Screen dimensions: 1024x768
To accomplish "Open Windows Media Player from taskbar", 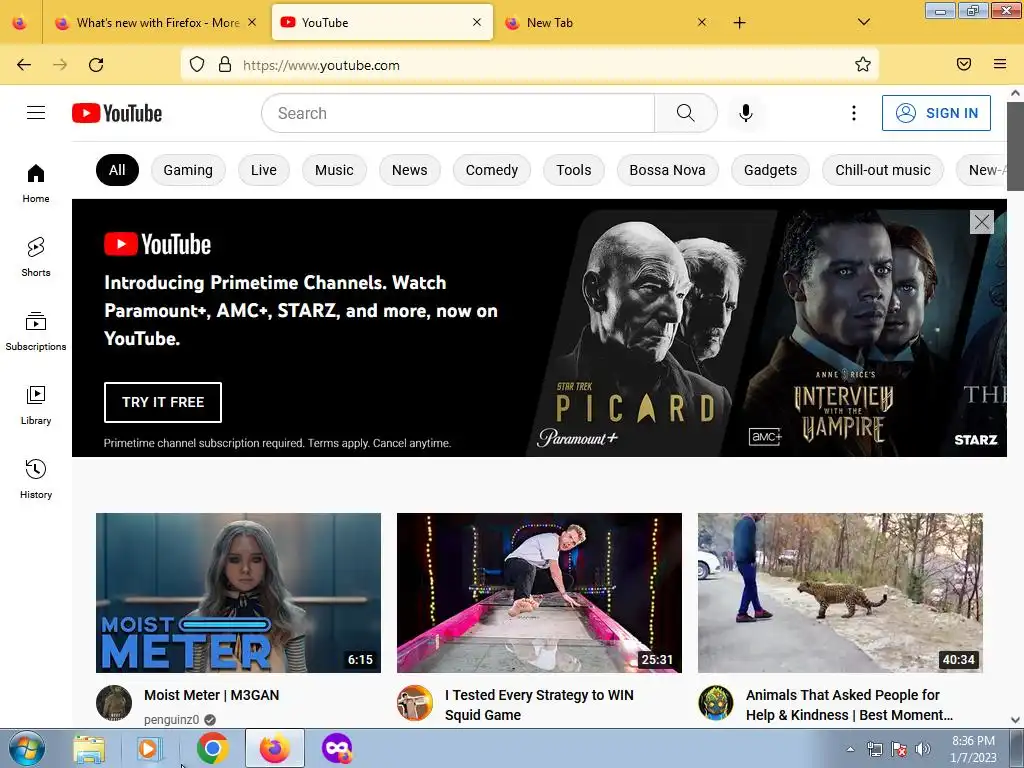I will [149, 748].
